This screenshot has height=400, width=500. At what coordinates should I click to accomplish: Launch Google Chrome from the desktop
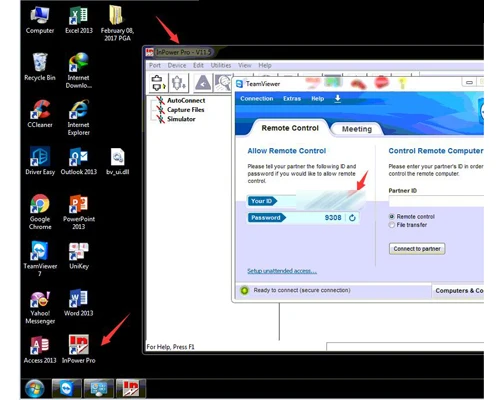tap(40, 212)
